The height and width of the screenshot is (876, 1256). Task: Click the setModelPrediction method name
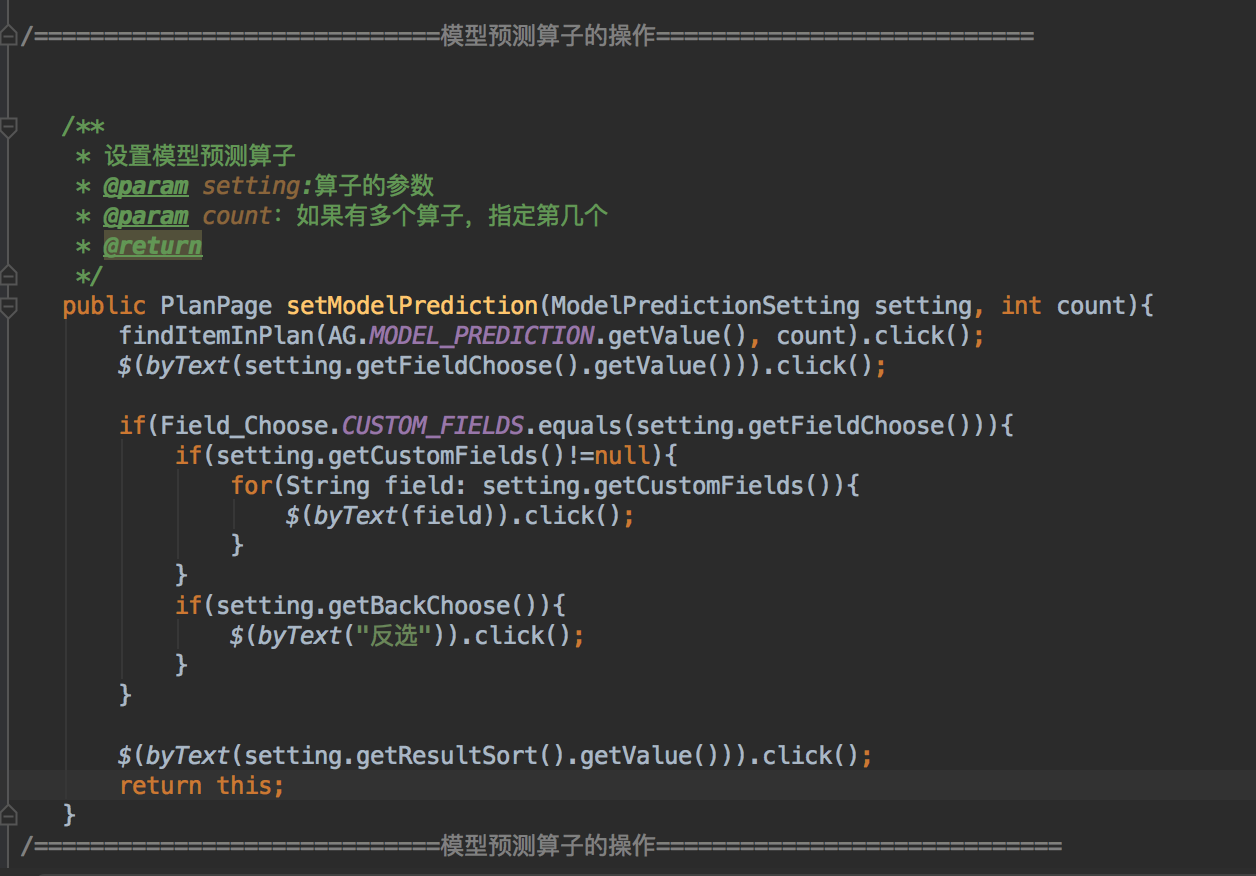(x=412, y=306)
